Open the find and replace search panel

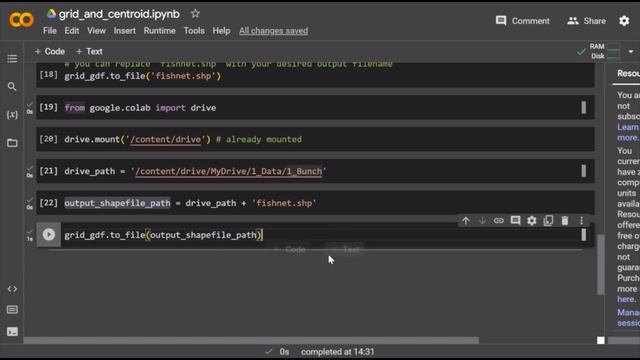point(12,87)
